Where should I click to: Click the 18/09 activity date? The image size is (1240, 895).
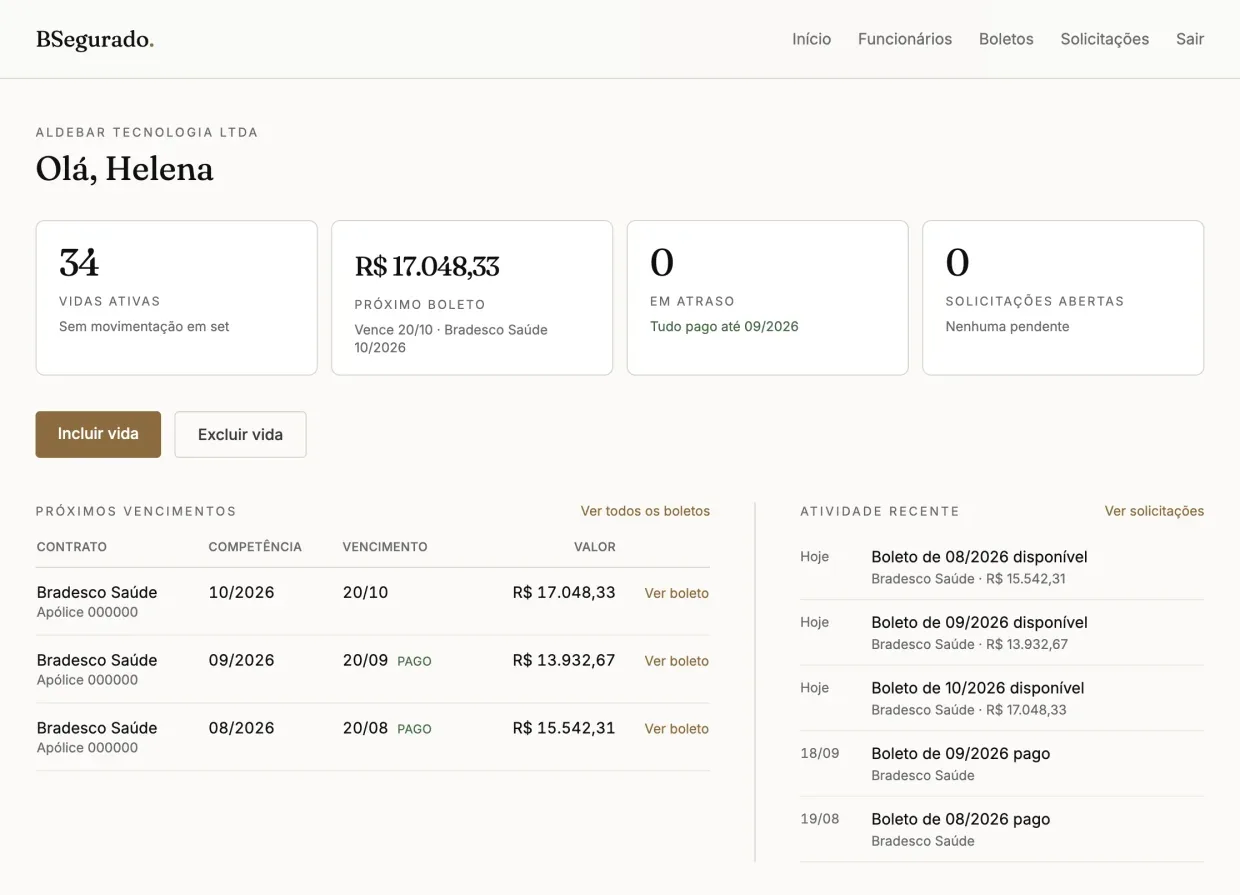[820, 753]
